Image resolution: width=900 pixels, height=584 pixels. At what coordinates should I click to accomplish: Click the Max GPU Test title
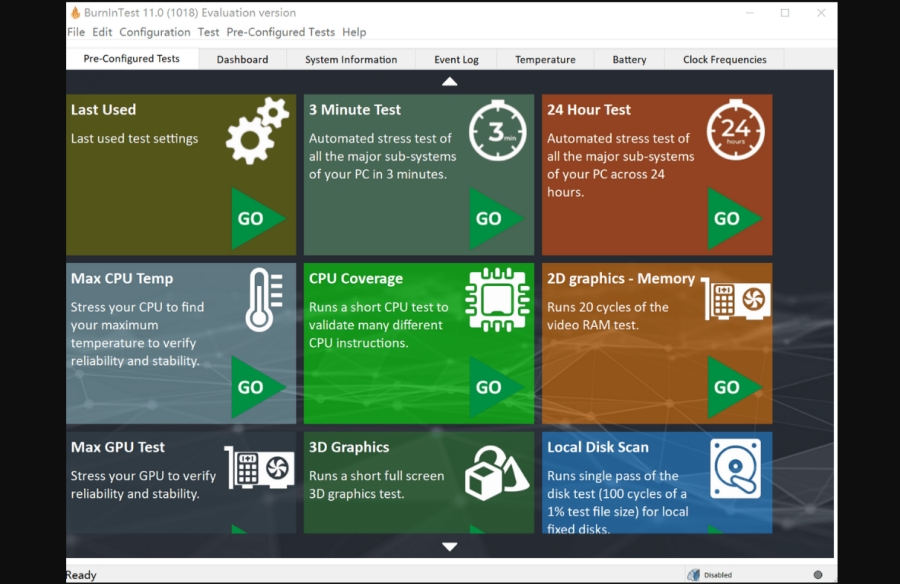coord(118,447)
